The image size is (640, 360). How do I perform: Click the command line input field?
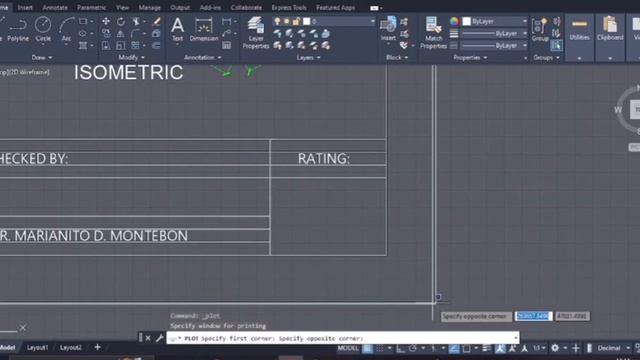pyautogui.click(x=343, y=338)
